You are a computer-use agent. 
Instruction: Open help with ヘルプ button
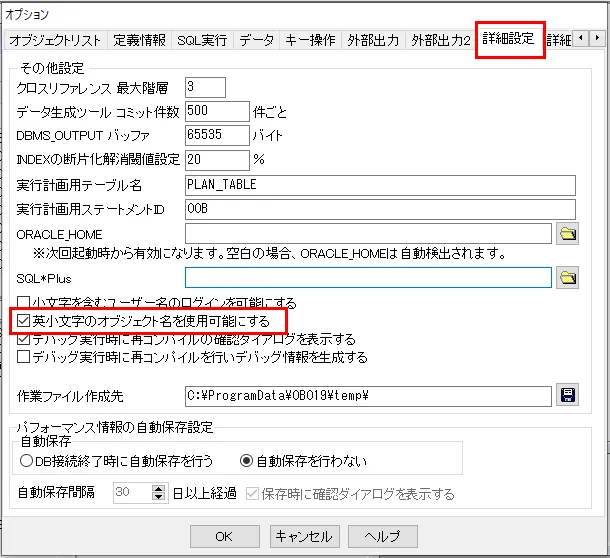click(x=383, y=536)
